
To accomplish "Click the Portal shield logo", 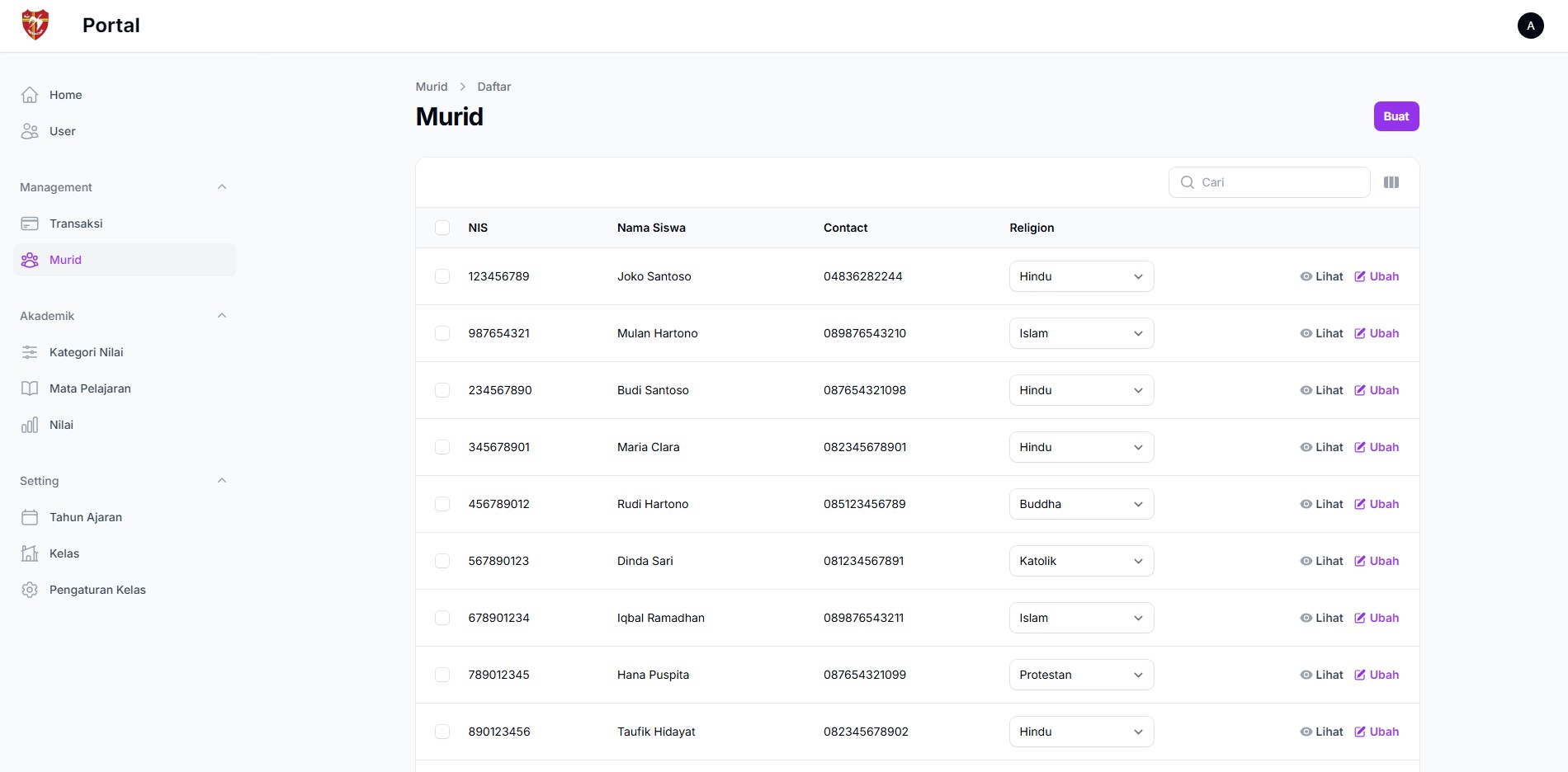I will [x=35, y=25].
